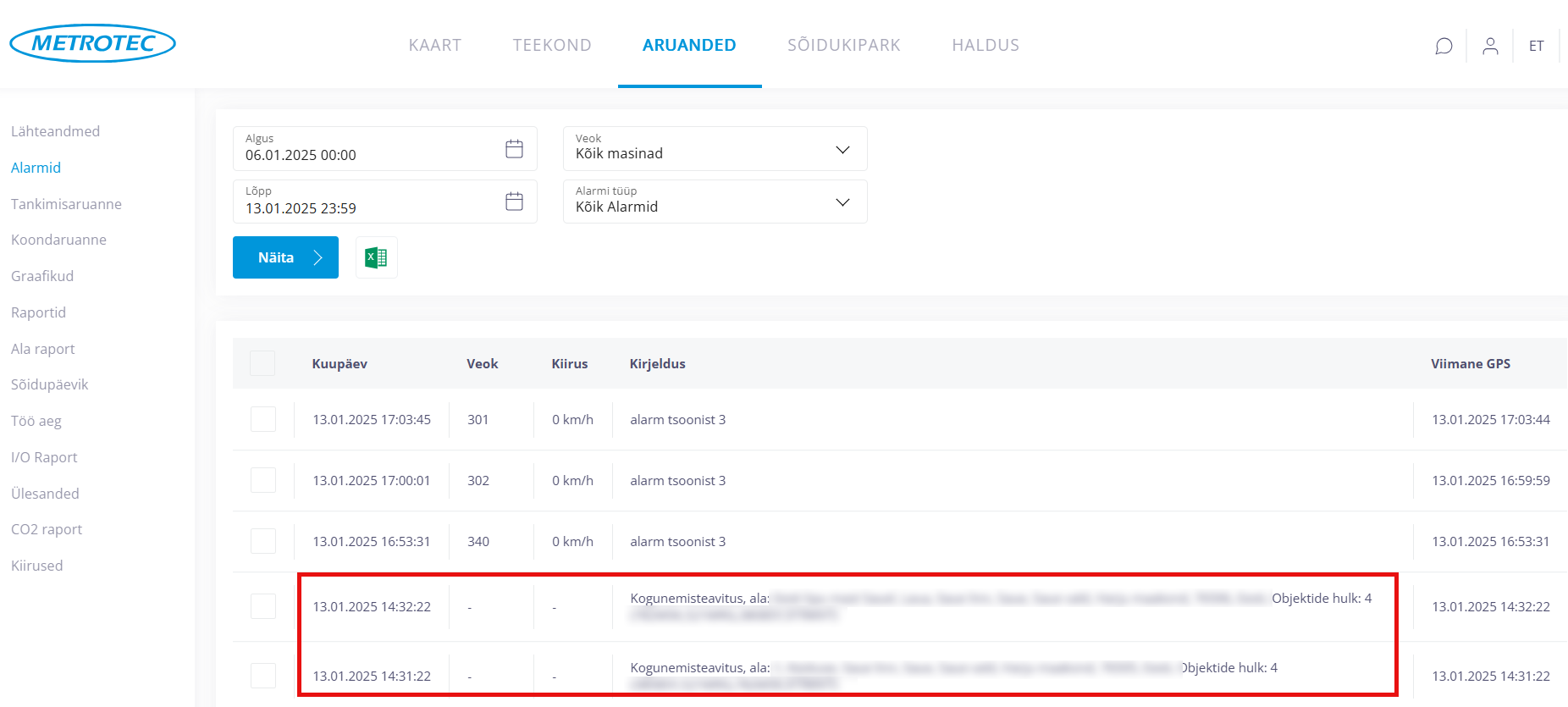Click date cell 13.01.2025 14:32:22

[x=372, y=606]
